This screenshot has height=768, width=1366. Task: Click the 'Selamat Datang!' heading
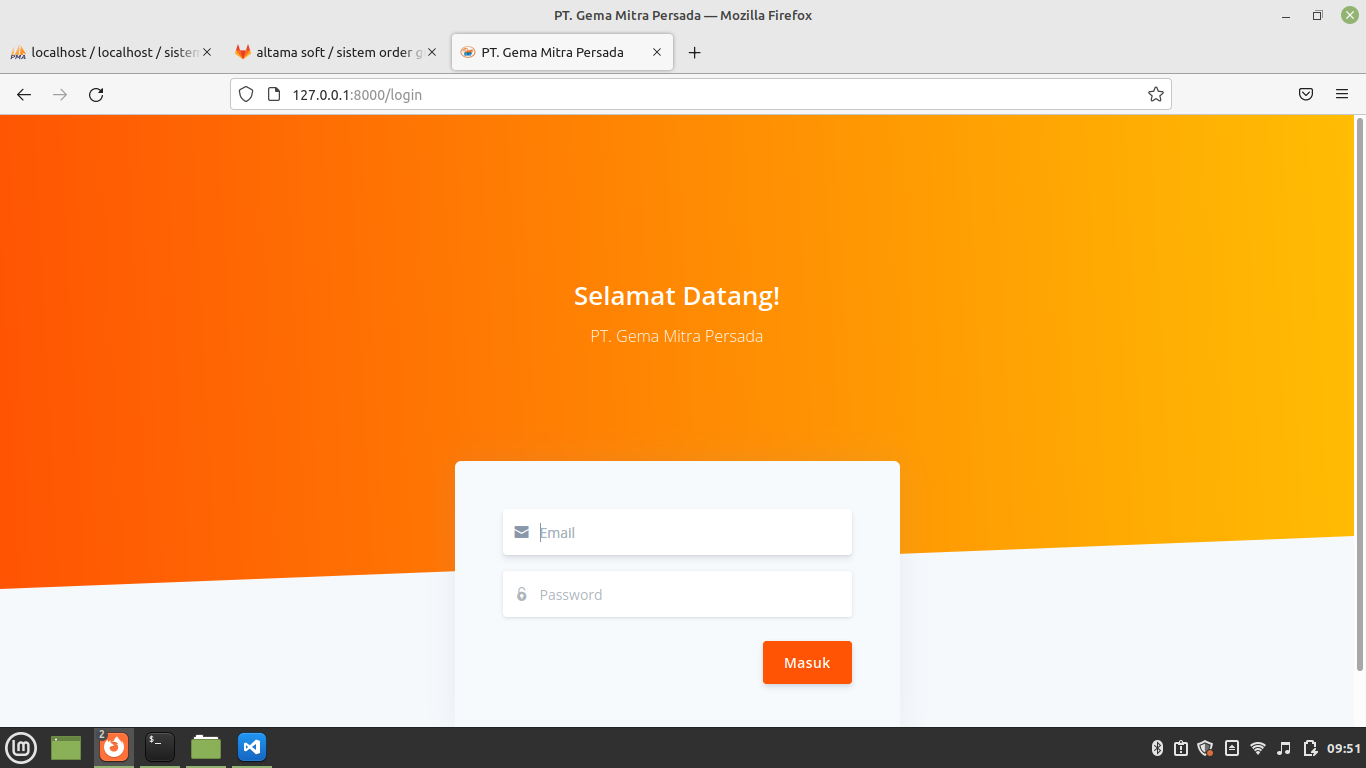(x=677, y=296)
